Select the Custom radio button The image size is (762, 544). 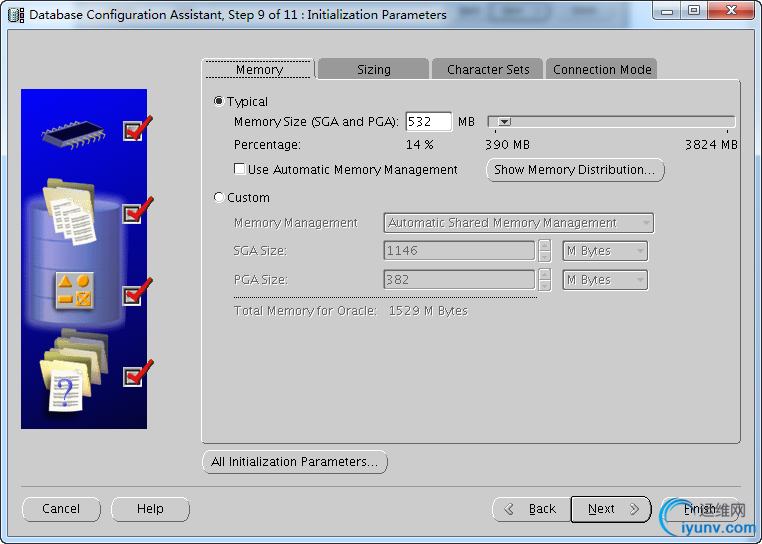click(219, 197)
